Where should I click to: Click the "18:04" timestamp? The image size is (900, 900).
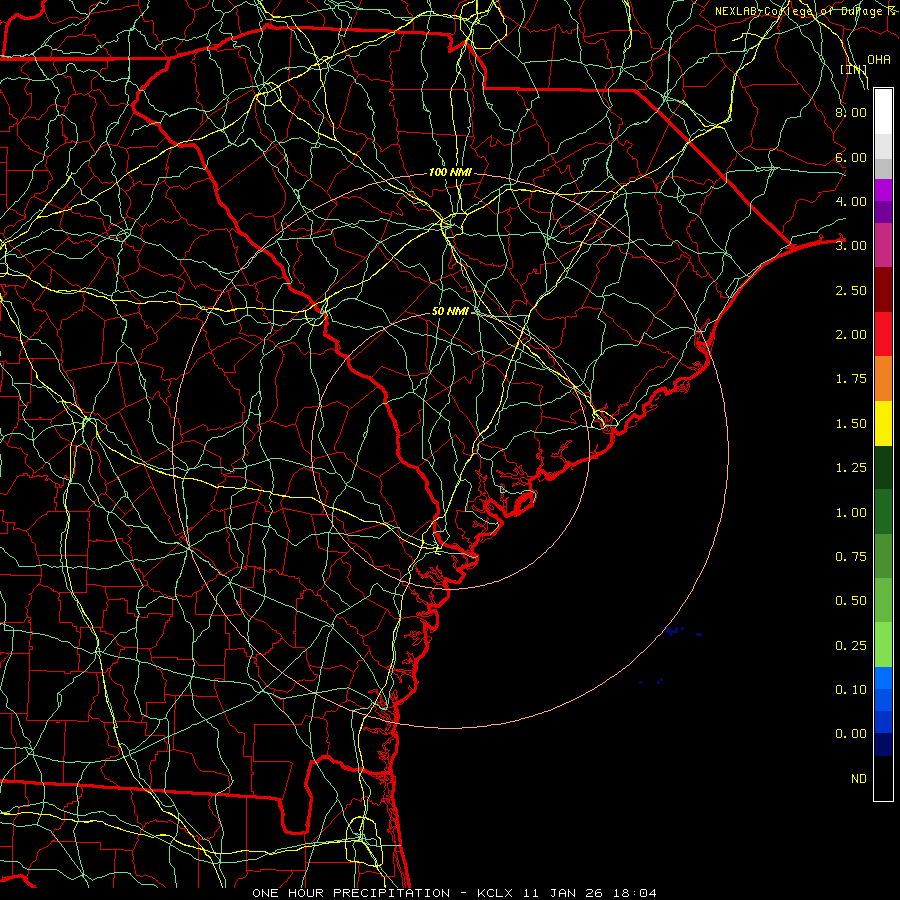pos(634,893)
